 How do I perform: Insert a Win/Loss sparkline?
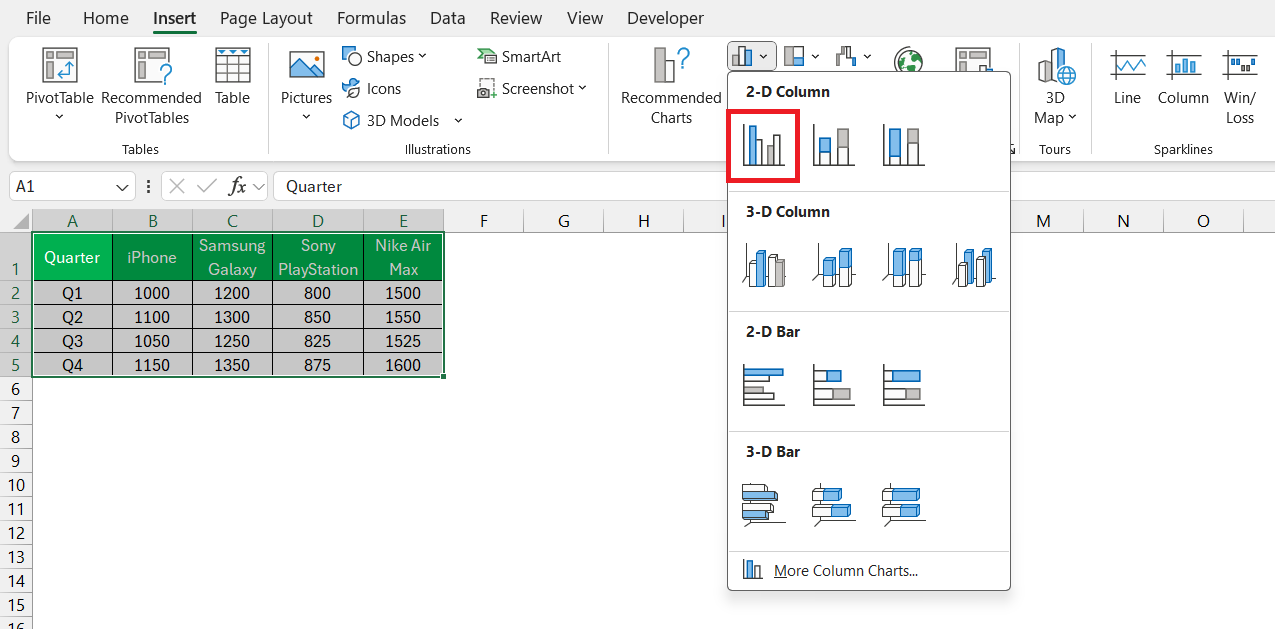(1240, 87)
